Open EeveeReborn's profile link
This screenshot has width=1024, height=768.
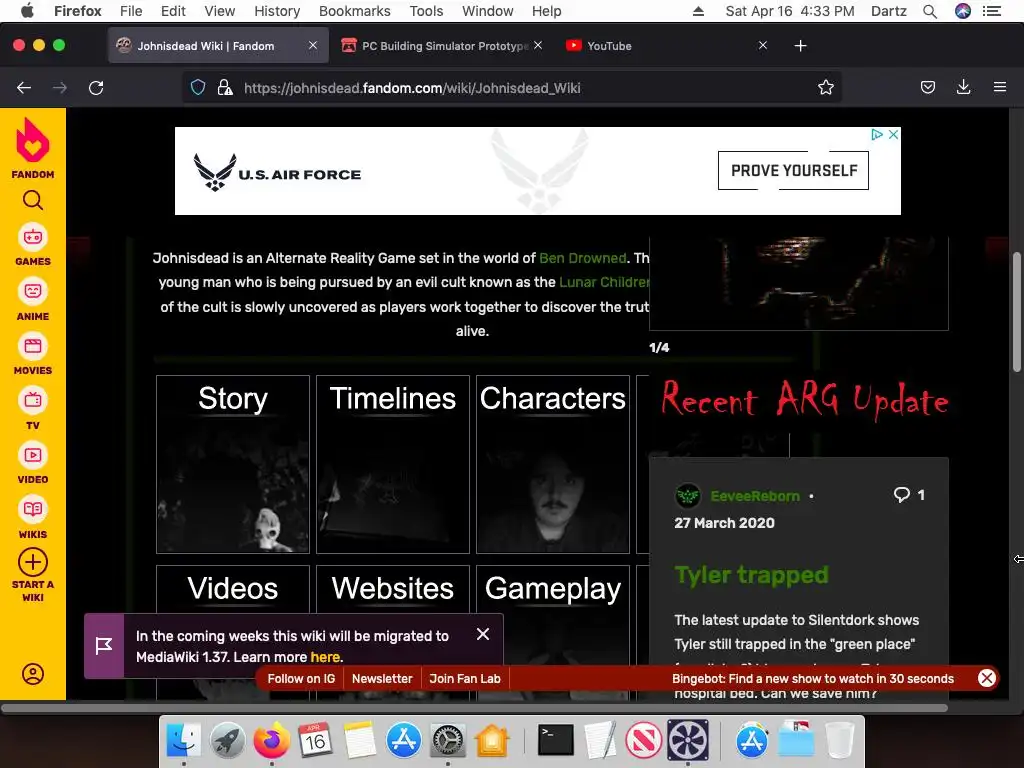755,496
